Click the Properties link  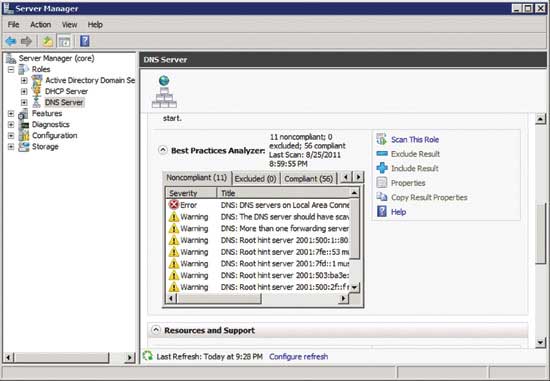coord(408,183)
